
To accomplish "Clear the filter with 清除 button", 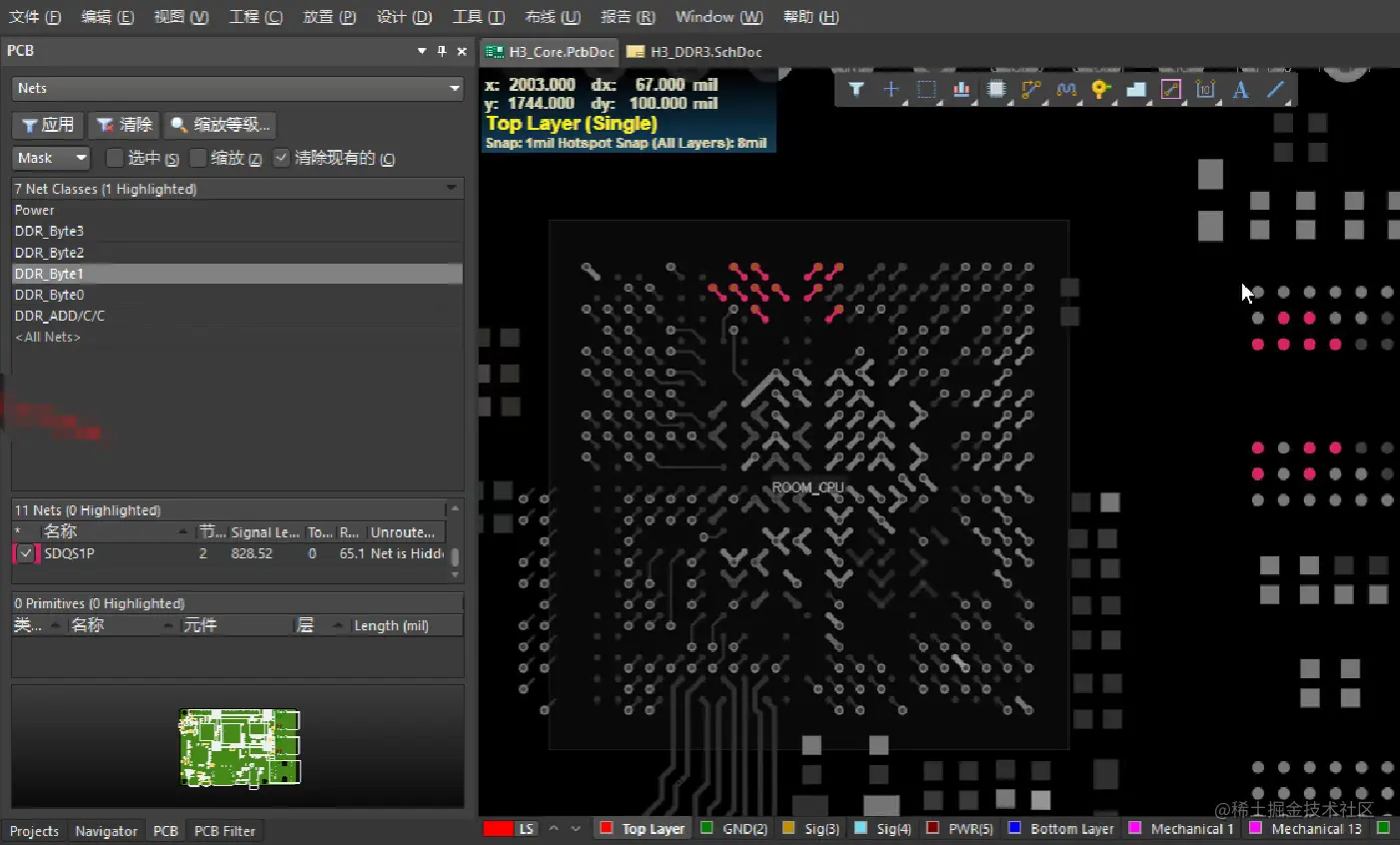I will [x=124, y=125].
